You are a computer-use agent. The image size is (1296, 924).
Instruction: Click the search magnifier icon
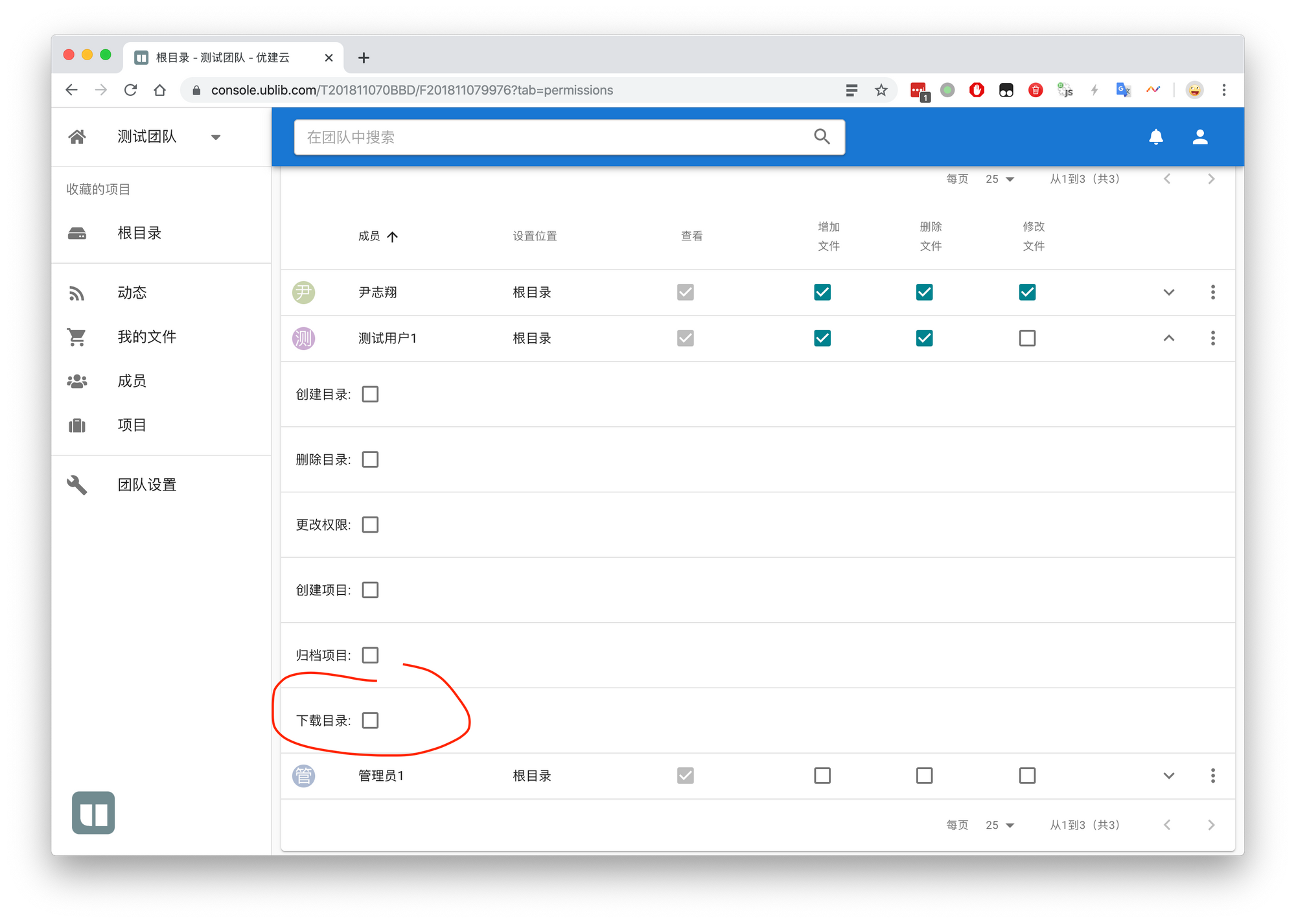click(822, 137)
